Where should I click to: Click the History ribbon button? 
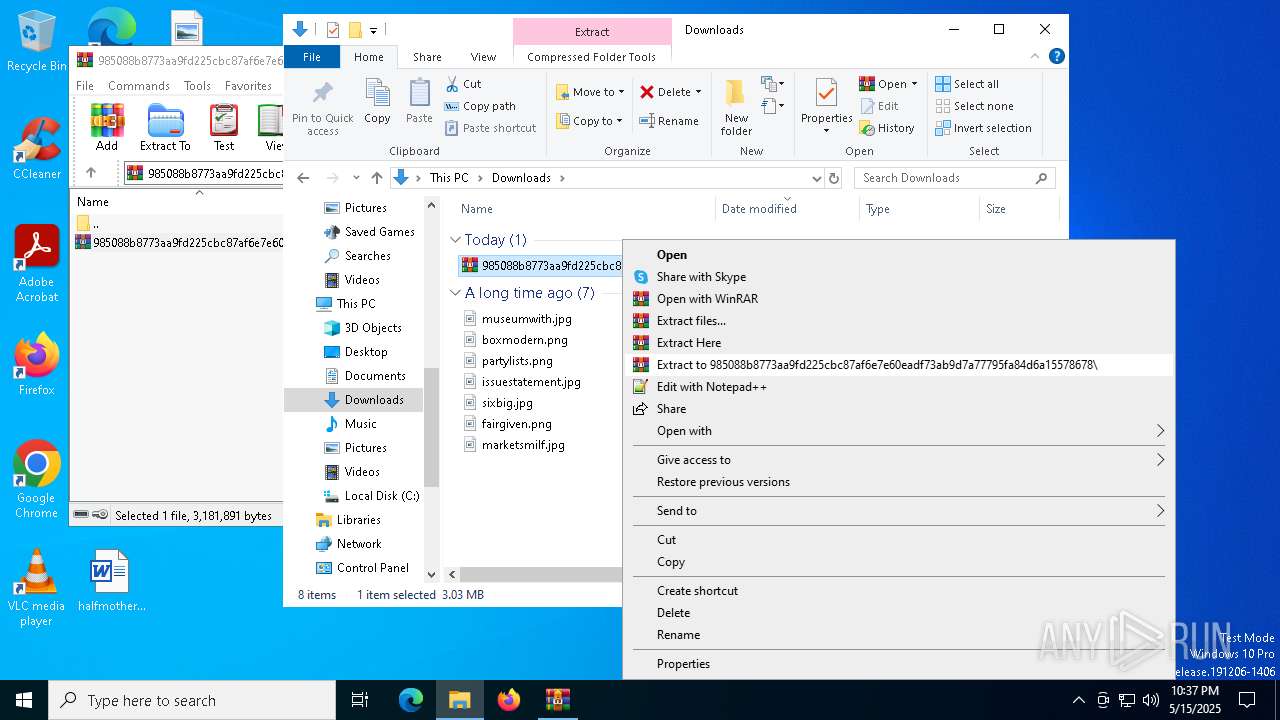click(887, 128)
